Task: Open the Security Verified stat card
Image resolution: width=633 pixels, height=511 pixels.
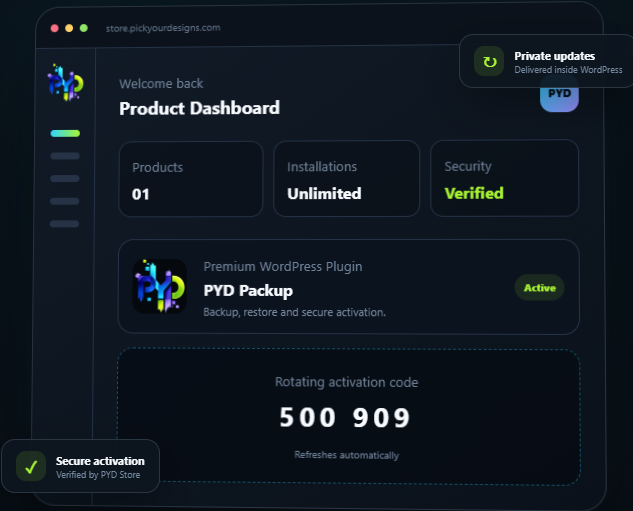Action: coord(504,178)
